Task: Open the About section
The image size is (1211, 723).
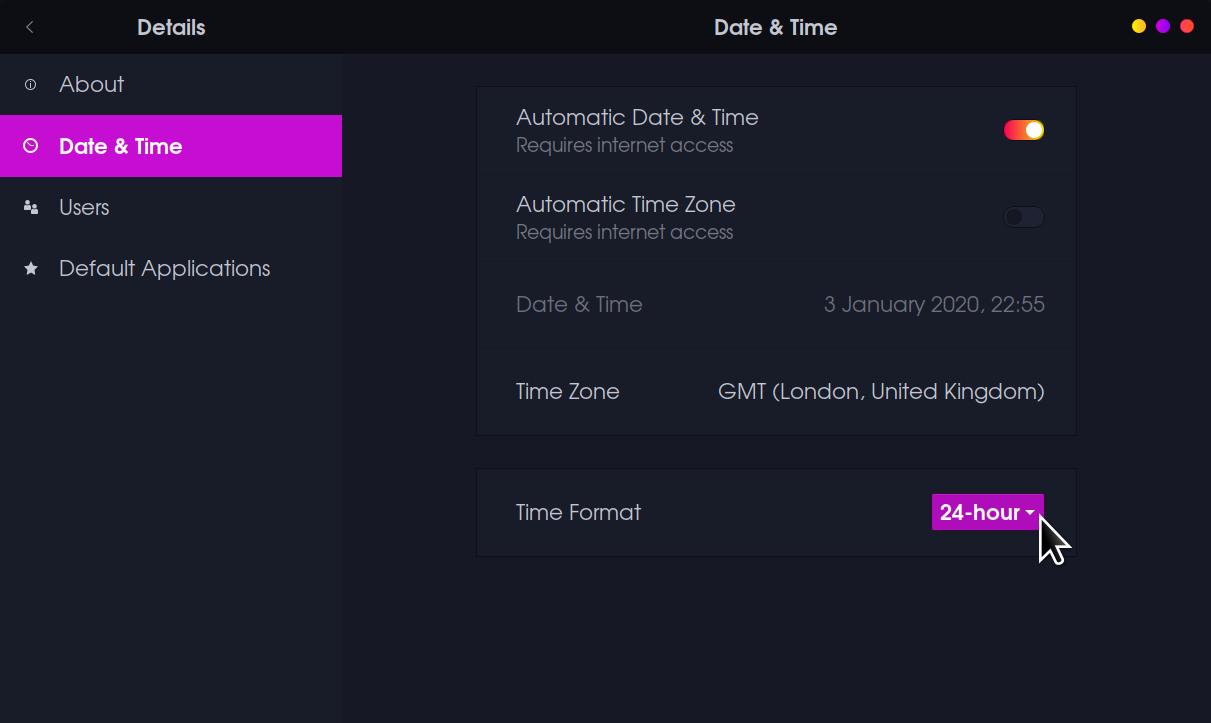Action: pos(92,85)
